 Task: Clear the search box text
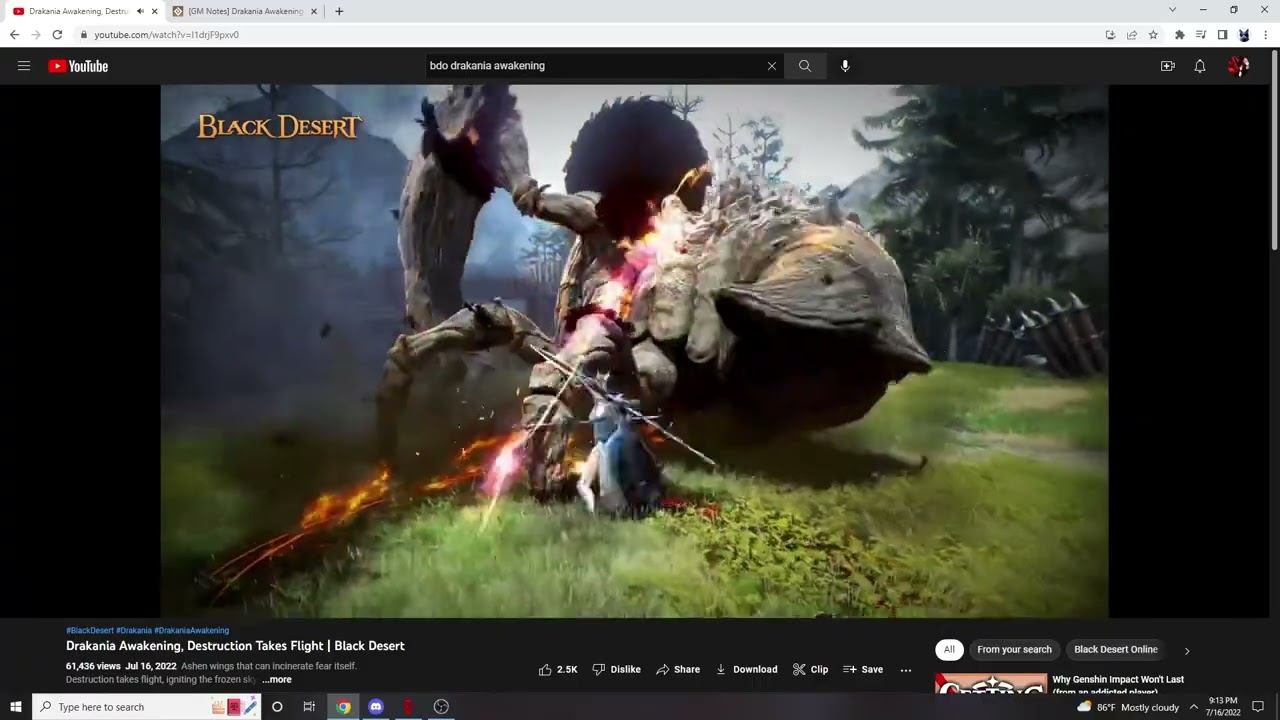[x=771, y=66]
